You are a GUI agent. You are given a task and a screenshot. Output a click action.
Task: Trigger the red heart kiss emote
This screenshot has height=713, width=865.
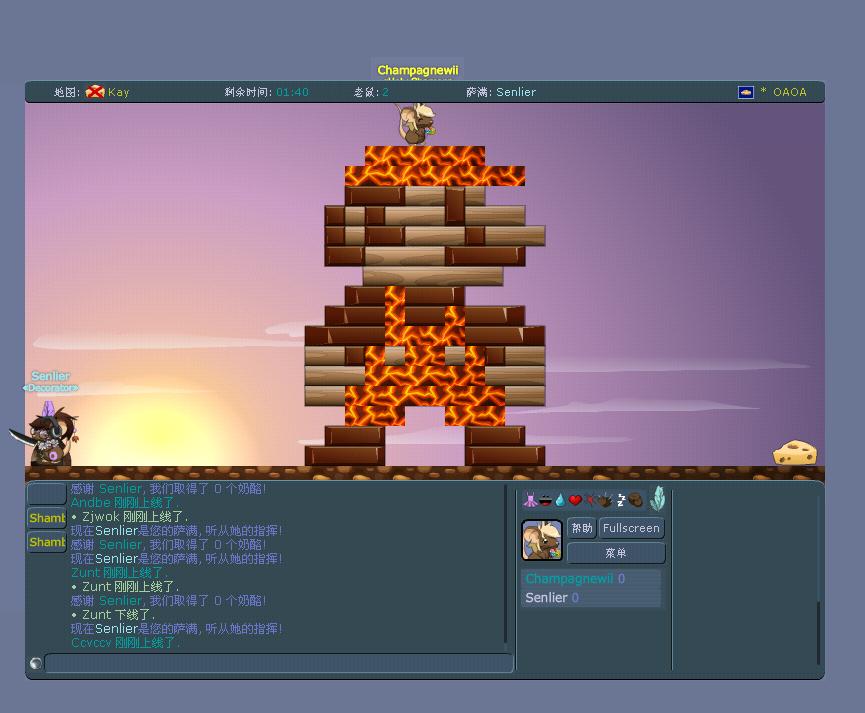[x=575, y=500]
